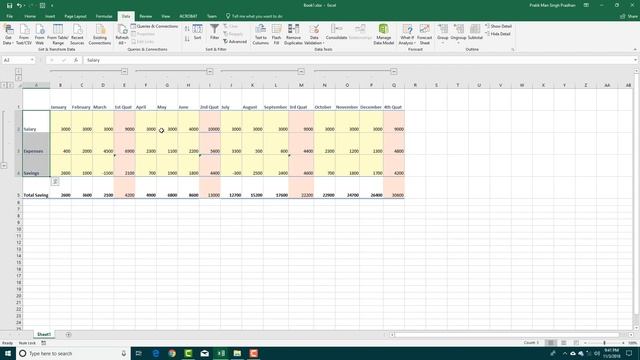Sort A to Z ascending

(x=187, y=29)
